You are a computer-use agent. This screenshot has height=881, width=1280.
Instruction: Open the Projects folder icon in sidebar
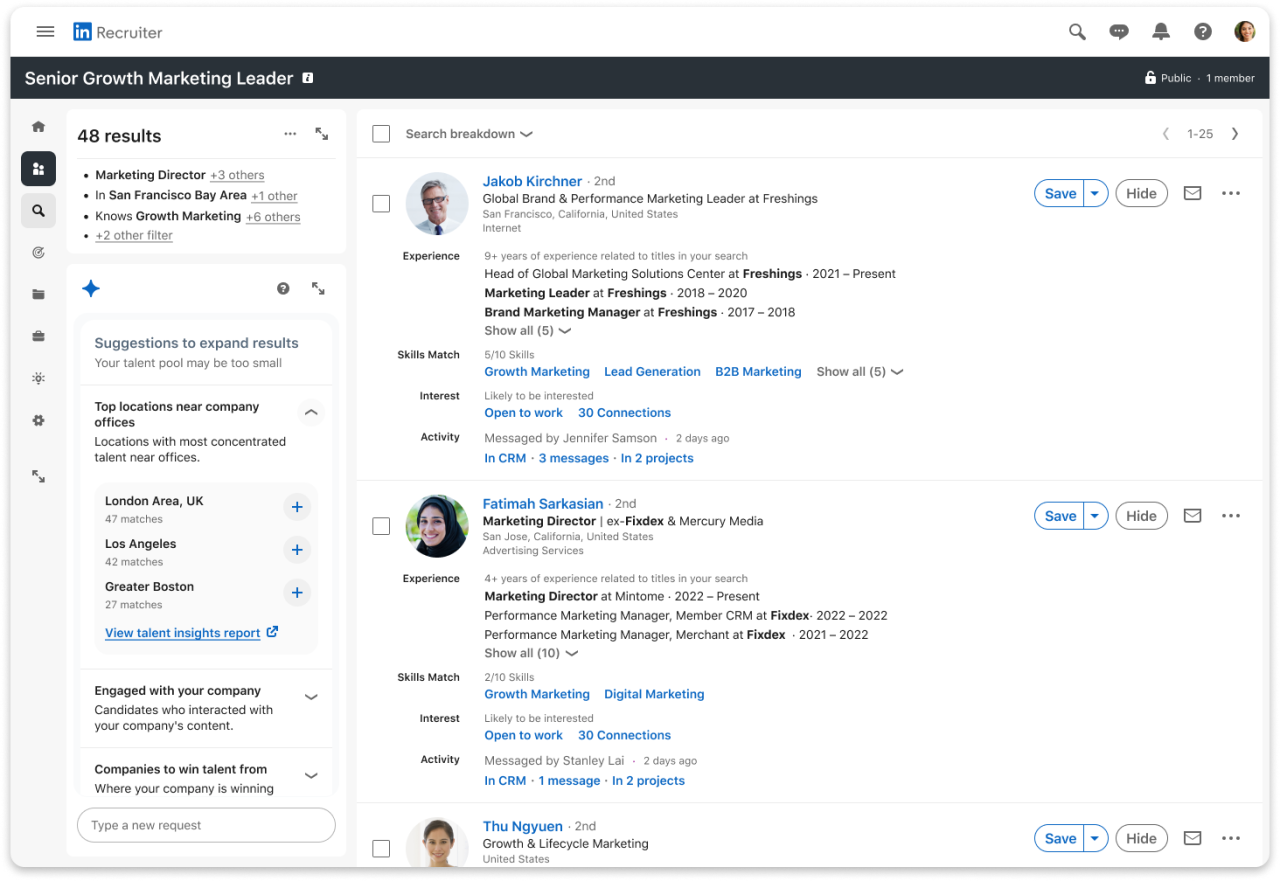click(x=38, y=294)
